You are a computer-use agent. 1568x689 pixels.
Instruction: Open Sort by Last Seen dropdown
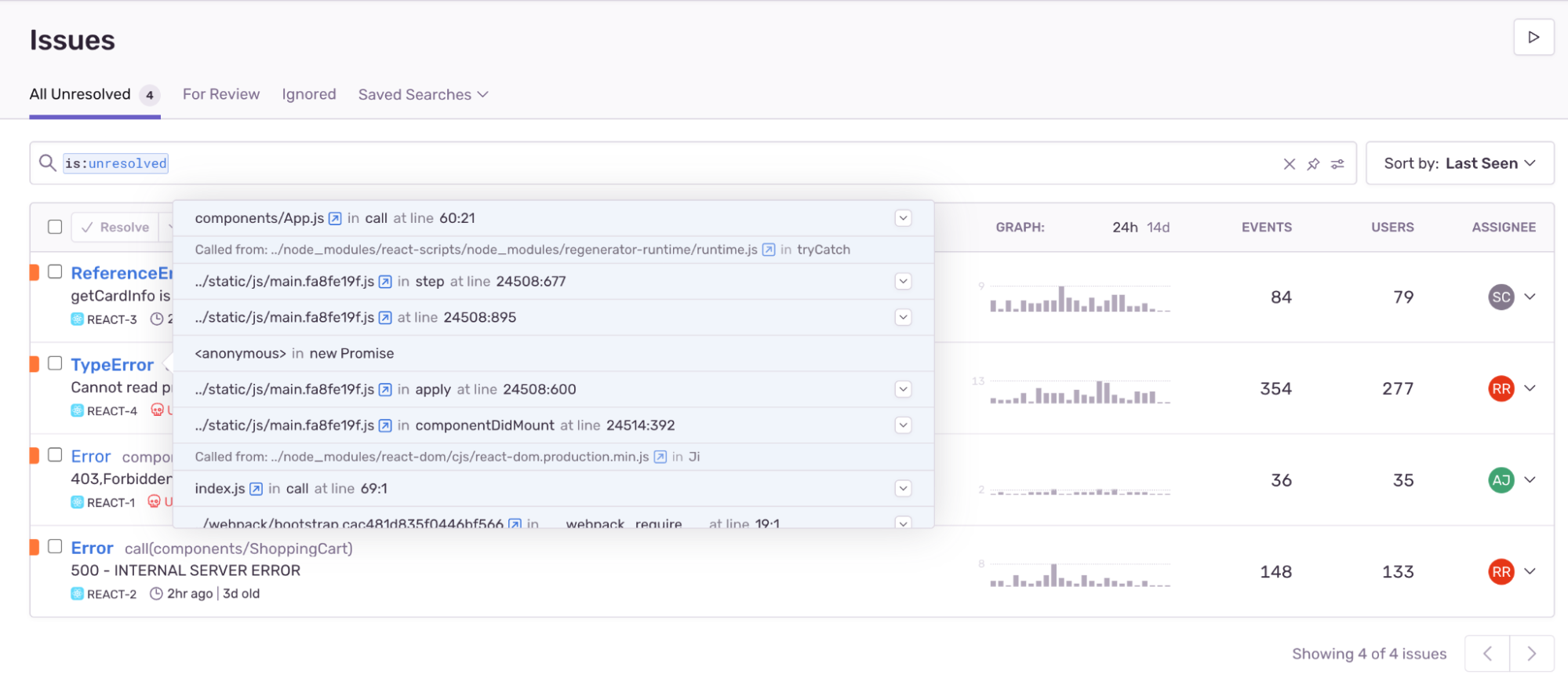click(1460, 163)
